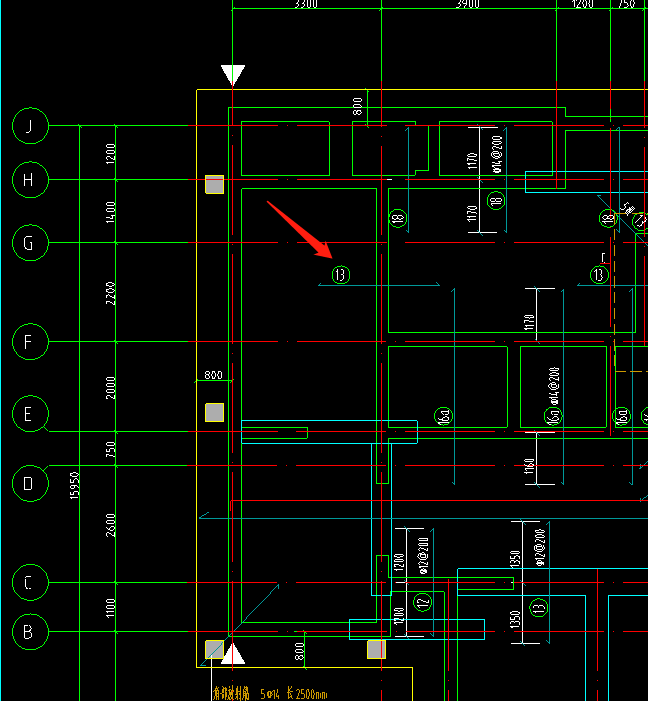
Task: Click the axis bubble labeled E
Action: (x=30, y=414)
